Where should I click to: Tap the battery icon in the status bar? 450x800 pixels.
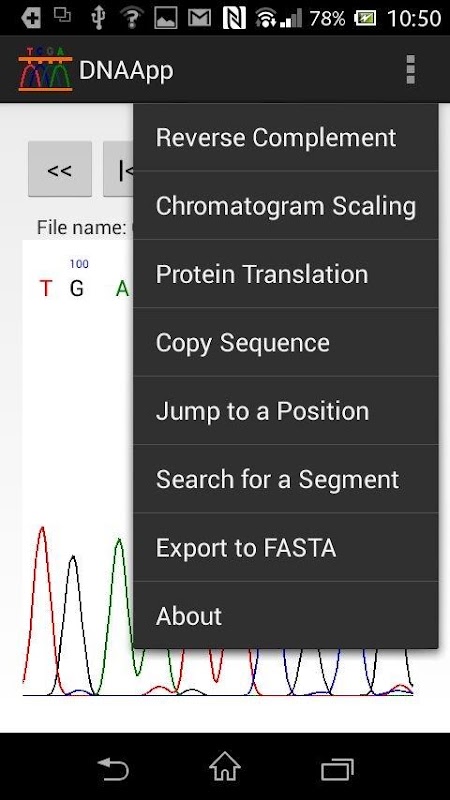coord(365,18)
